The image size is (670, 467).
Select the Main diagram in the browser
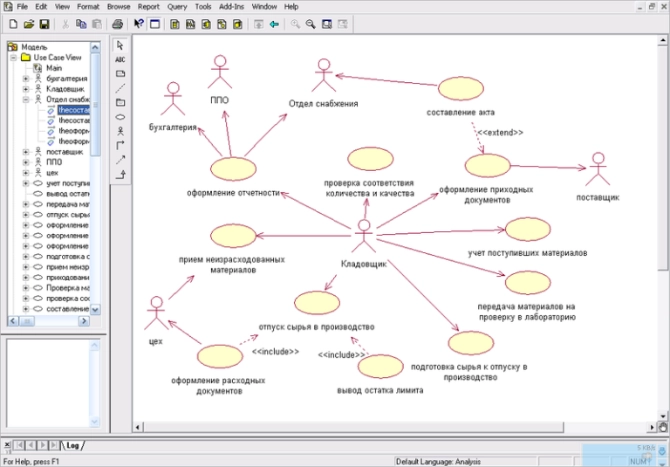(54, 68)
